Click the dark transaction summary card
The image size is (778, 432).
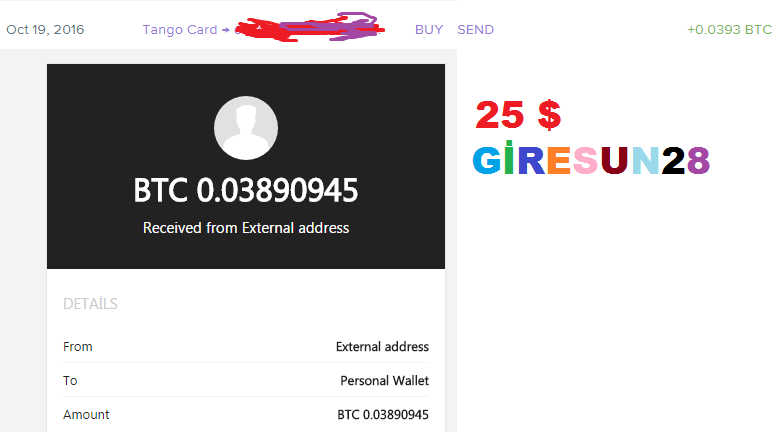point(246,166)
